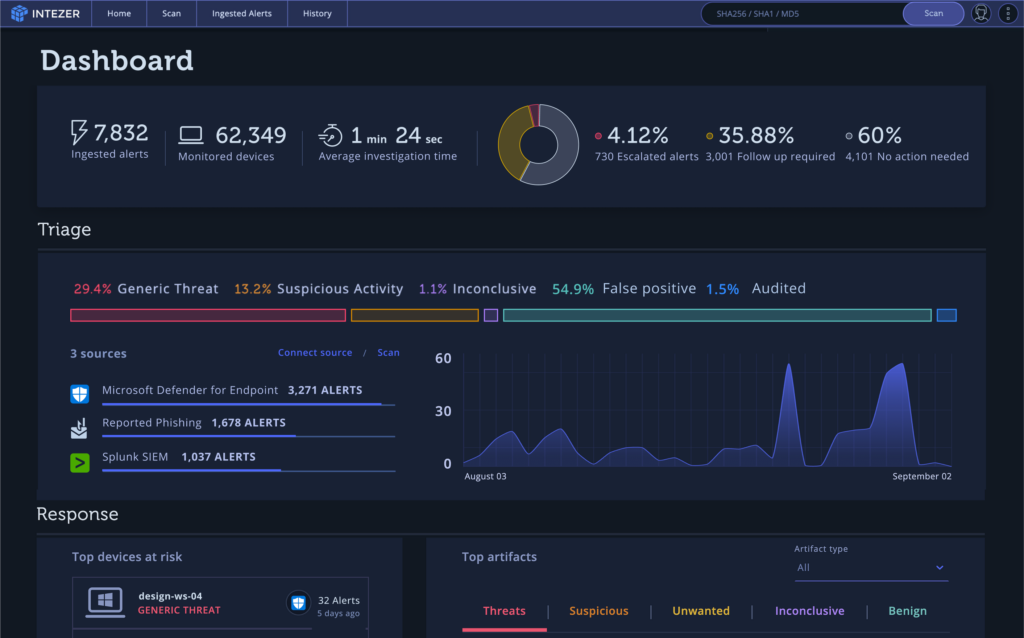Click the green Splunk SIEM icon

point(80,463)
